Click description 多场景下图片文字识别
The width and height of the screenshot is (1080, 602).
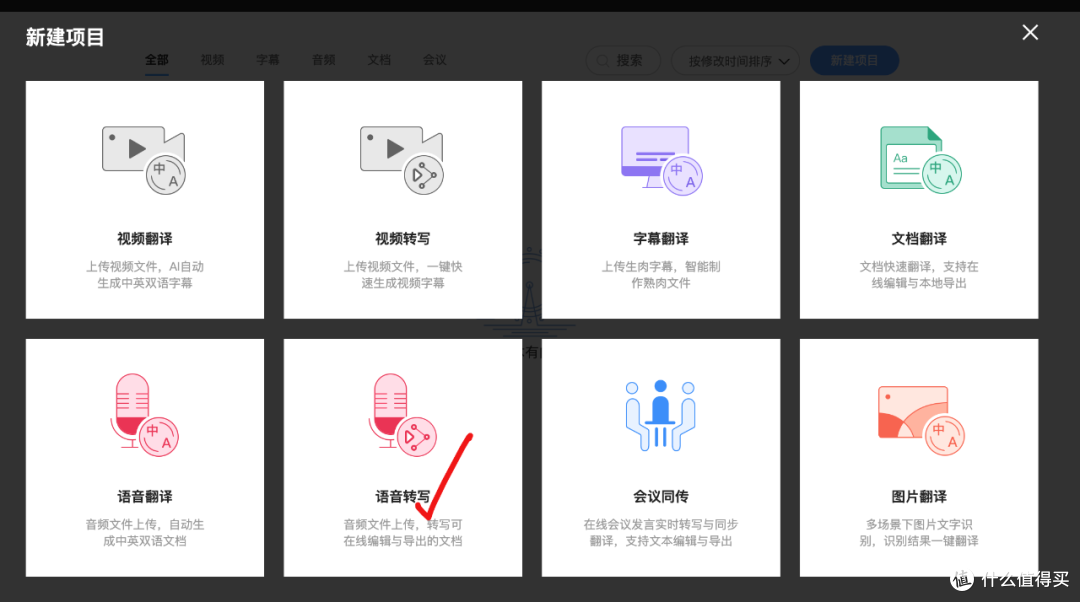tap(919, 532)
